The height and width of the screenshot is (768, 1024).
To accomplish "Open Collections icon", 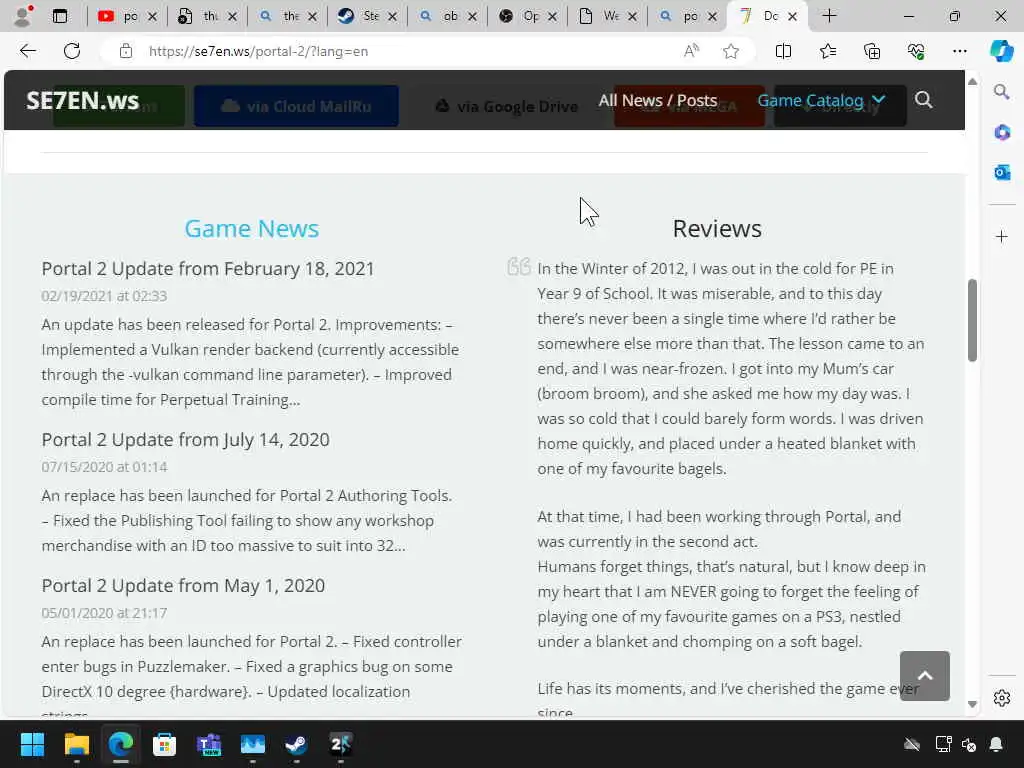I will [872, 51].
